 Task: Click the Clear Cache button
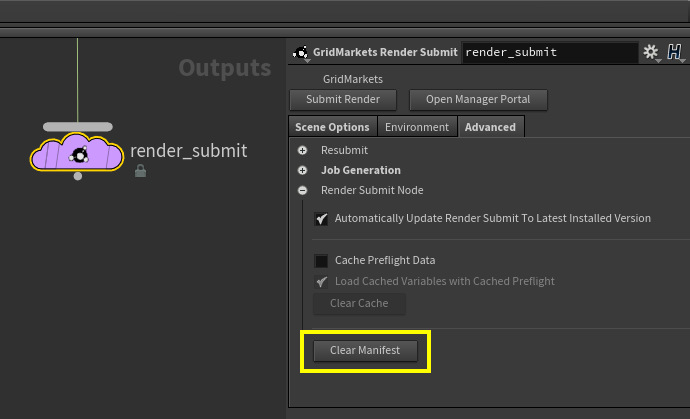point(359,303)
